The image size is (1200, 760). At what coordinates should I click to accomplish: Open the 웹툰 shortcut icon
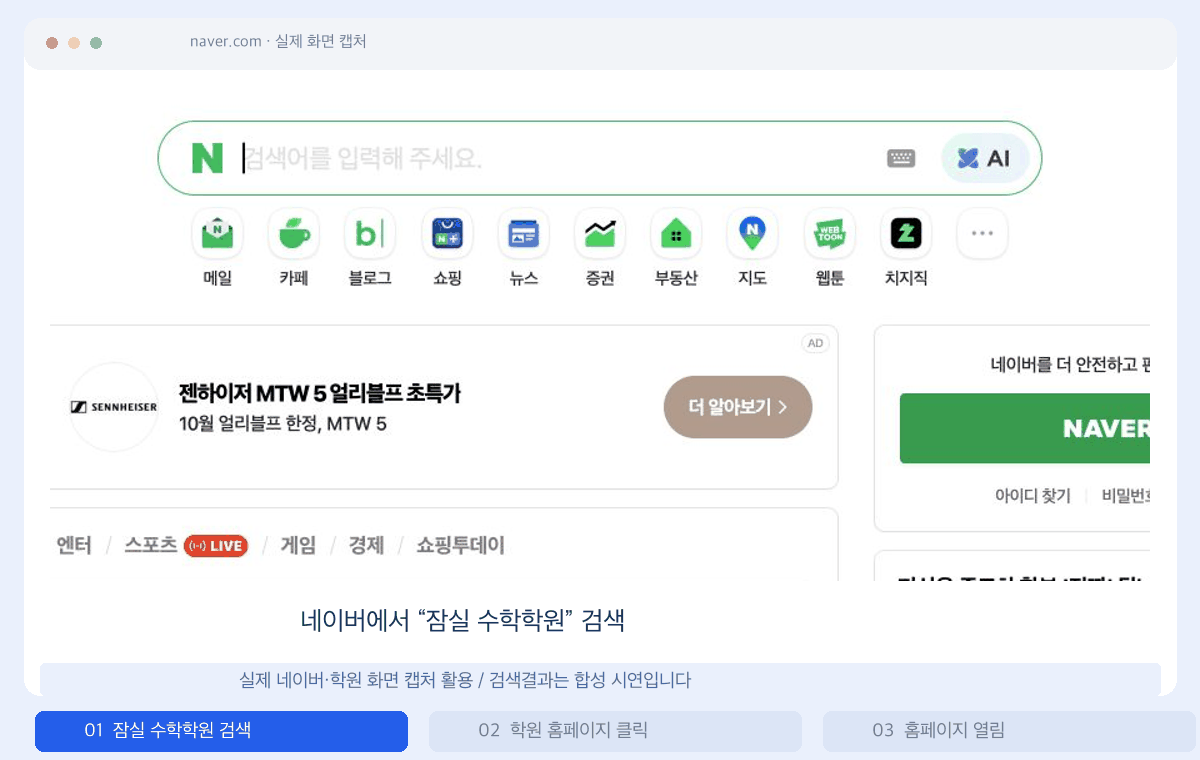click(830, 234)
